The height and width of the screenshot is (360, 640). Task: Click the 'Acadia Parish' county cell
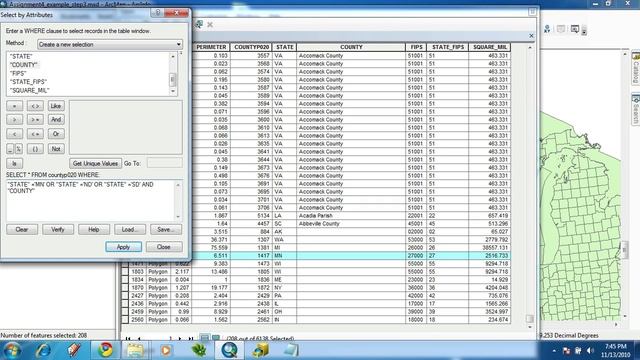click(351, 216)
